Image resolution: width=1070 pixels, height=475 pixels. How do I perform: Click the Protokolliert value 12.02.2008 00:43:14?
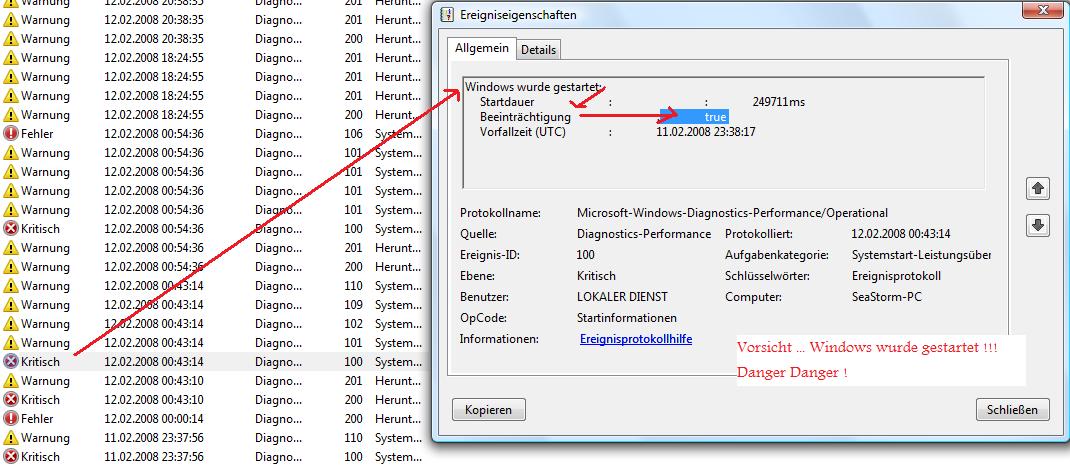(901, 234)
